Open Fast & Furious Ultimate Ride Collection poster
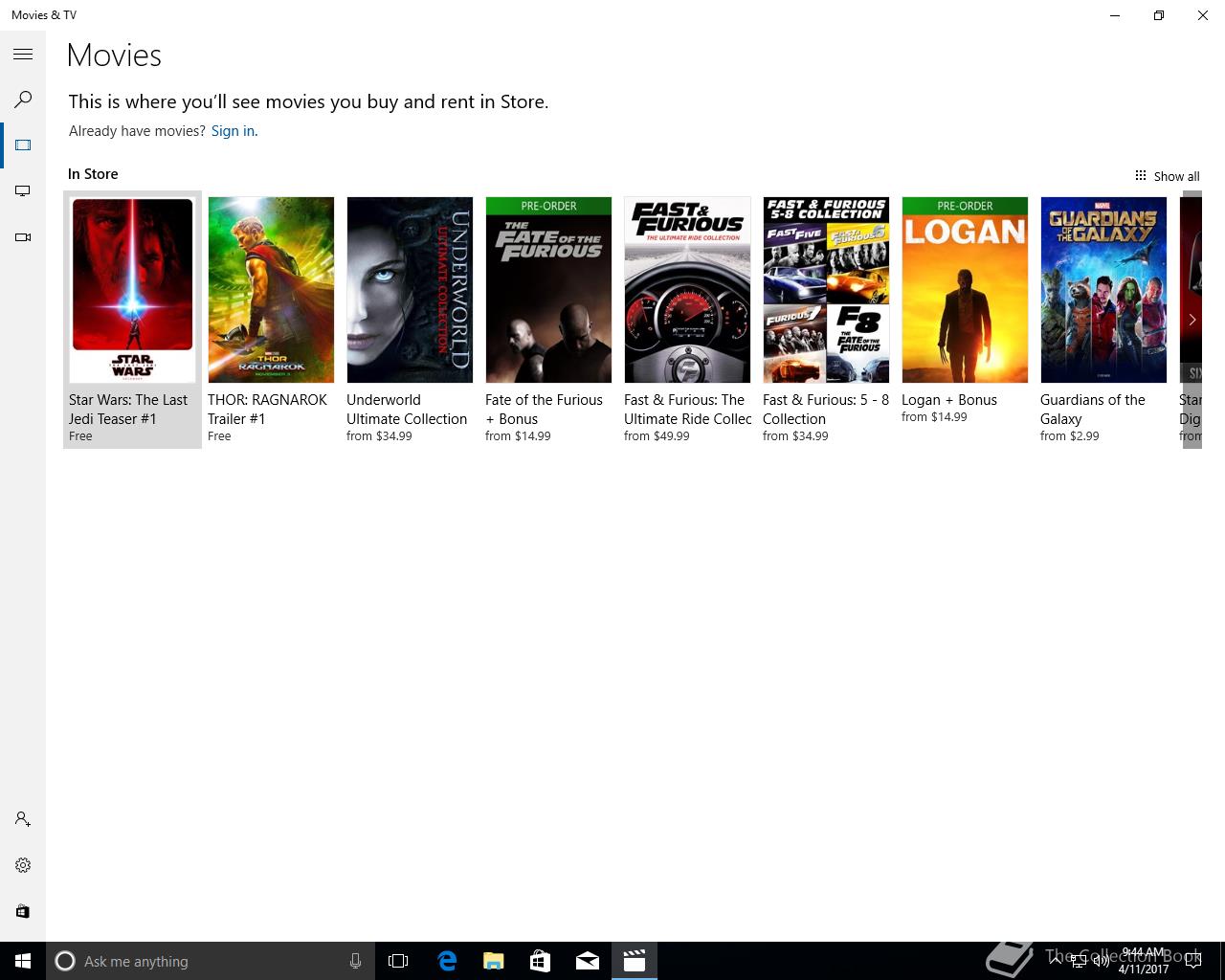 687,290
